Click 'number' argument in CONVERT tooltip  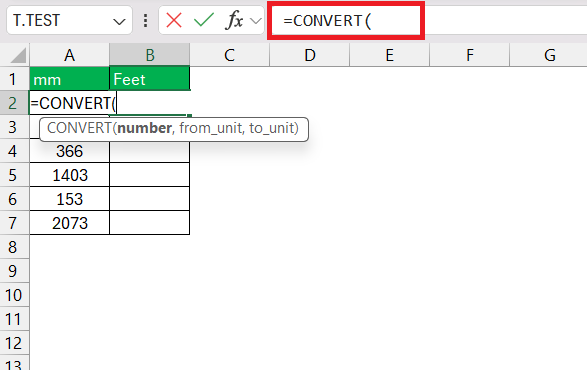tap(145, 128)
